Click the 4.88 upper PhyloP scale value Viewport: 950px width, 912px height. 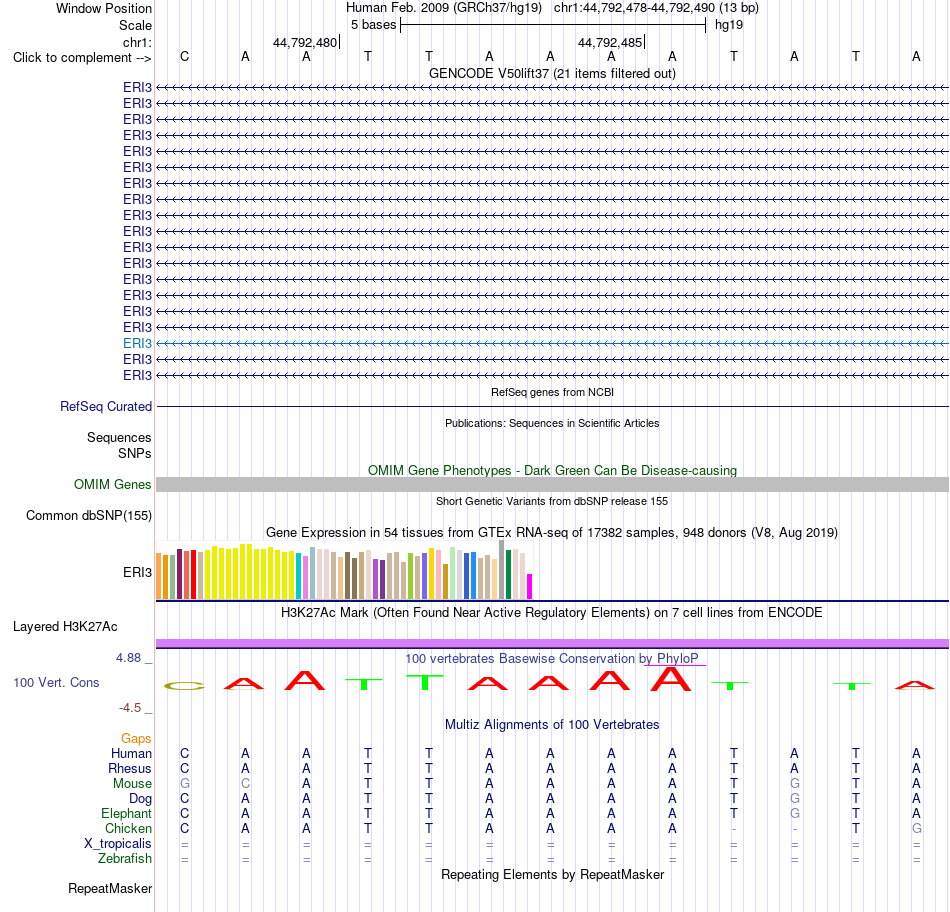(128, 658)
